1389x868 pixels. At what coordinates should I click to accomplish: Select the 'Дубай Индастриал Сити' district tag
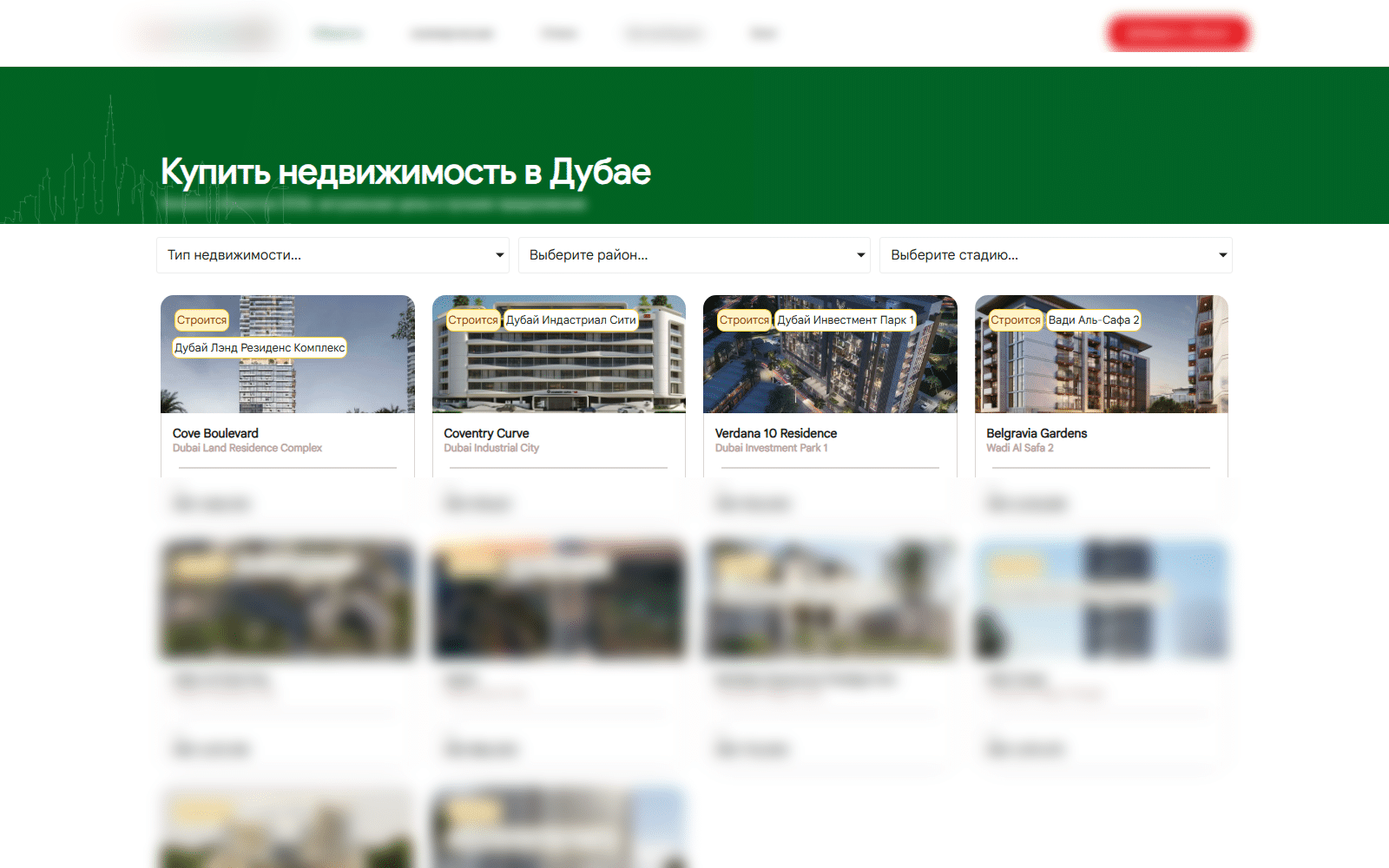(x=571, y=320)
